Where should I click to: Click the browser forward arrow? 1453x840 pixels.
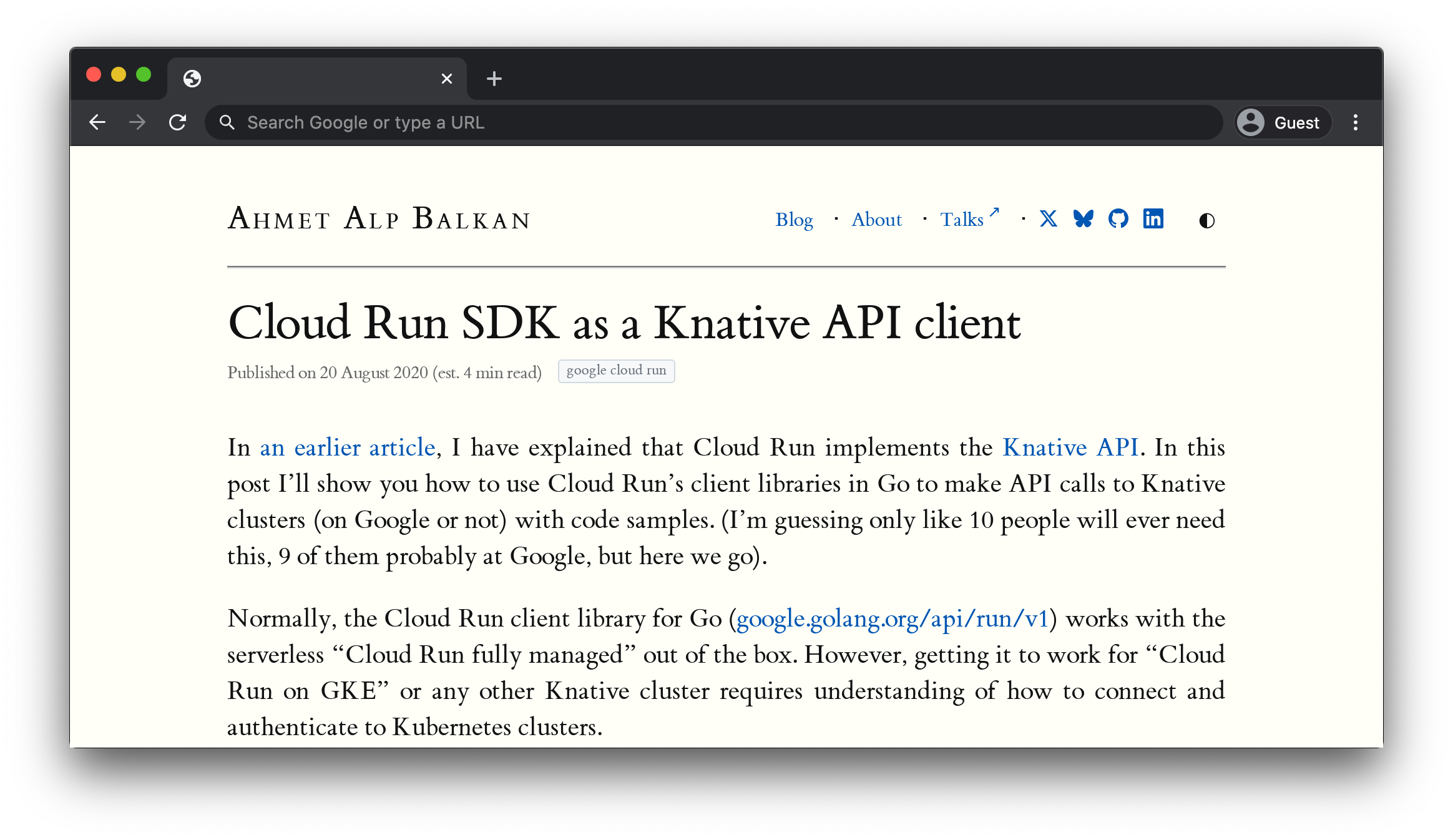(x=137, y=122)
